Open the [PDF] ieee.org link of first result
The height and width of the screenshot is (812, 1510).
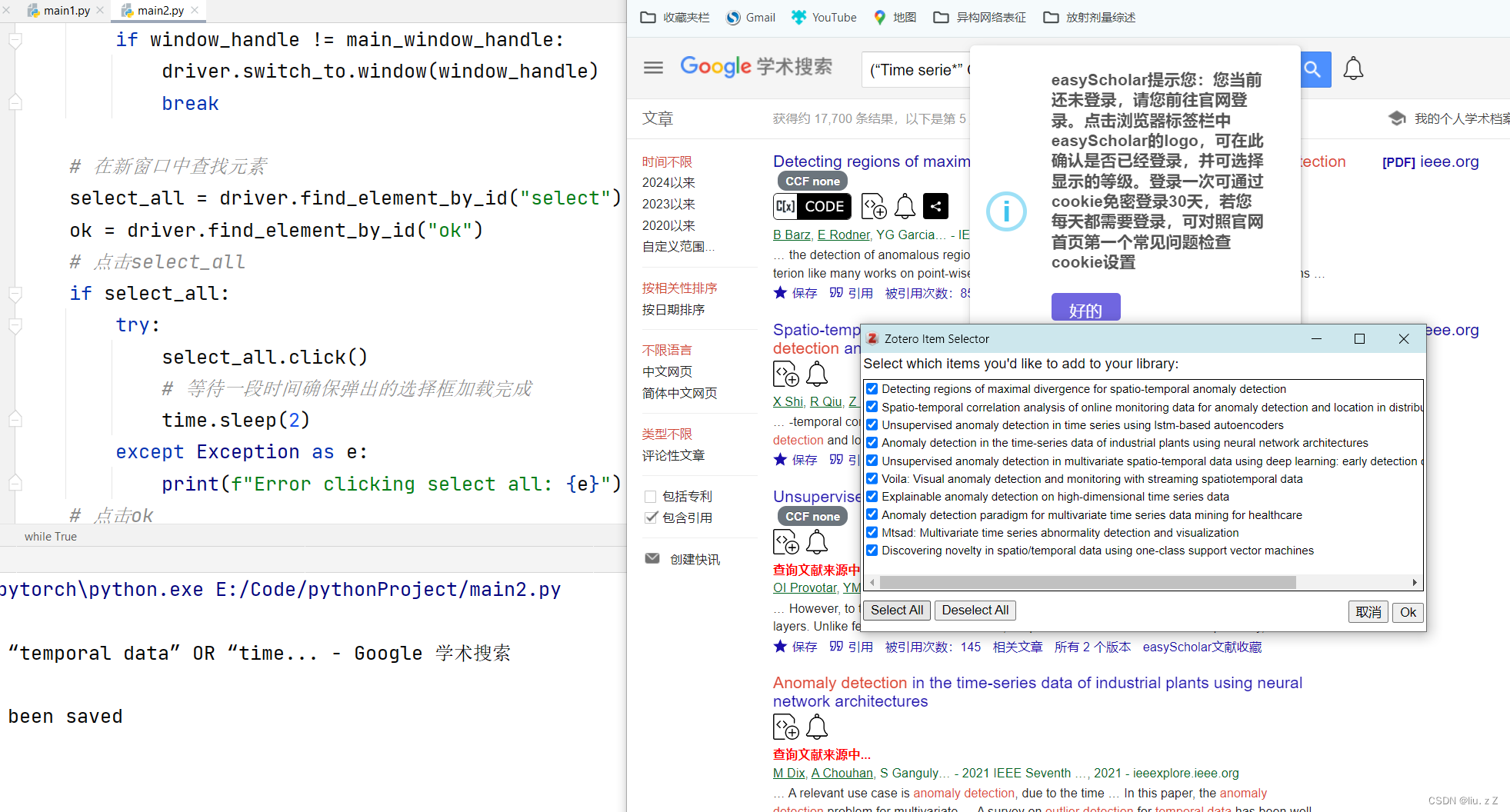(1430, 161)
